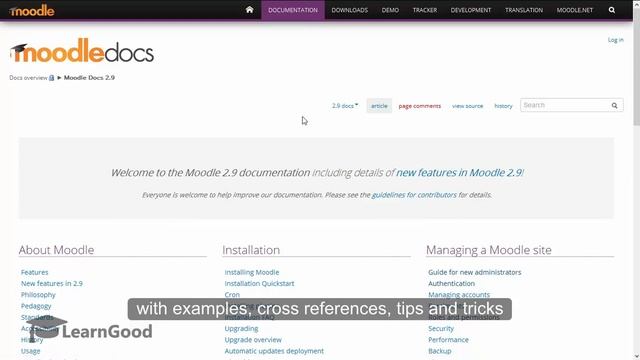This screenshot has width=640, height=360.
Task: Click the Moodle logo in the top-left header
Action: pos(31,11)
